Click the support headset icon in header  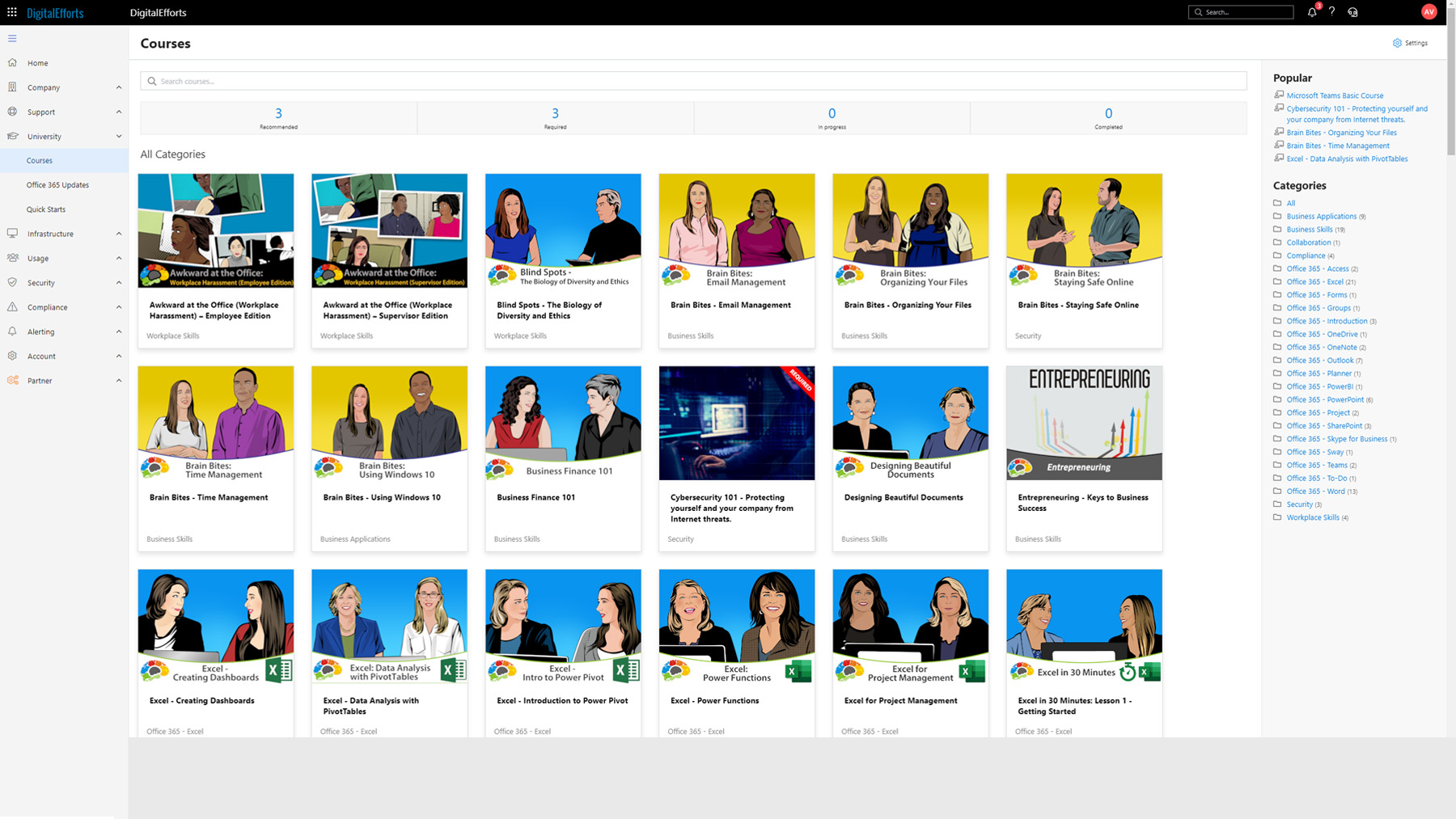coord(1352,12)
